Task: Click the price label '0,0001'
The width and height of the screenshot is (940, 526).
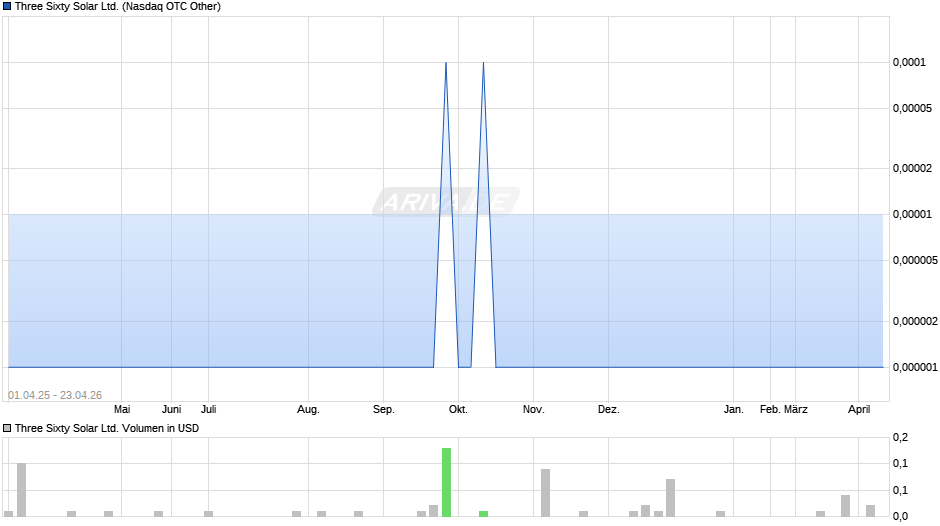Action: tap(909, 62)
